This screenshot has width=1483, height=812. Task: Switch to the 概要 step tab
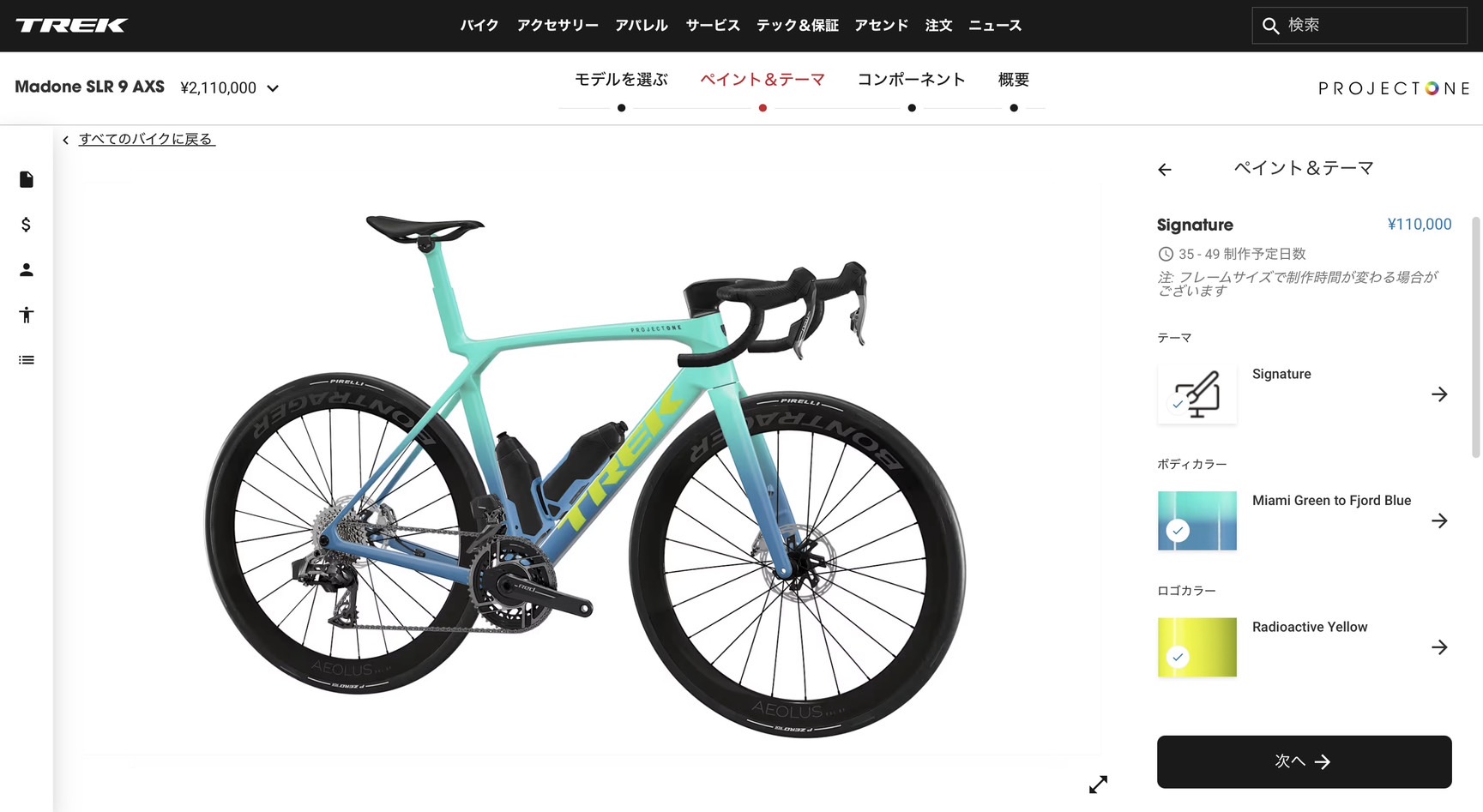tap(1014, 80)
